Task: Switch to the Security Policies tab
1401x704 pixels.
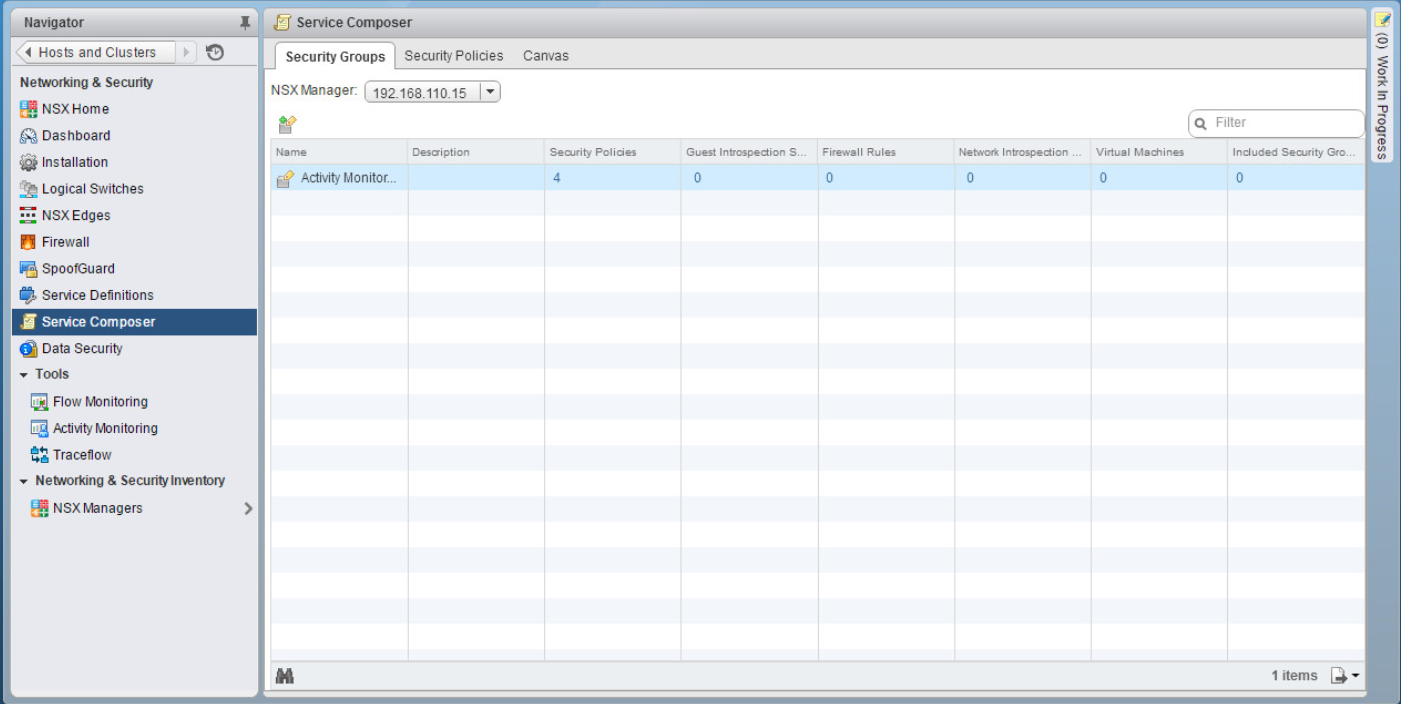Action: [453, 56]
